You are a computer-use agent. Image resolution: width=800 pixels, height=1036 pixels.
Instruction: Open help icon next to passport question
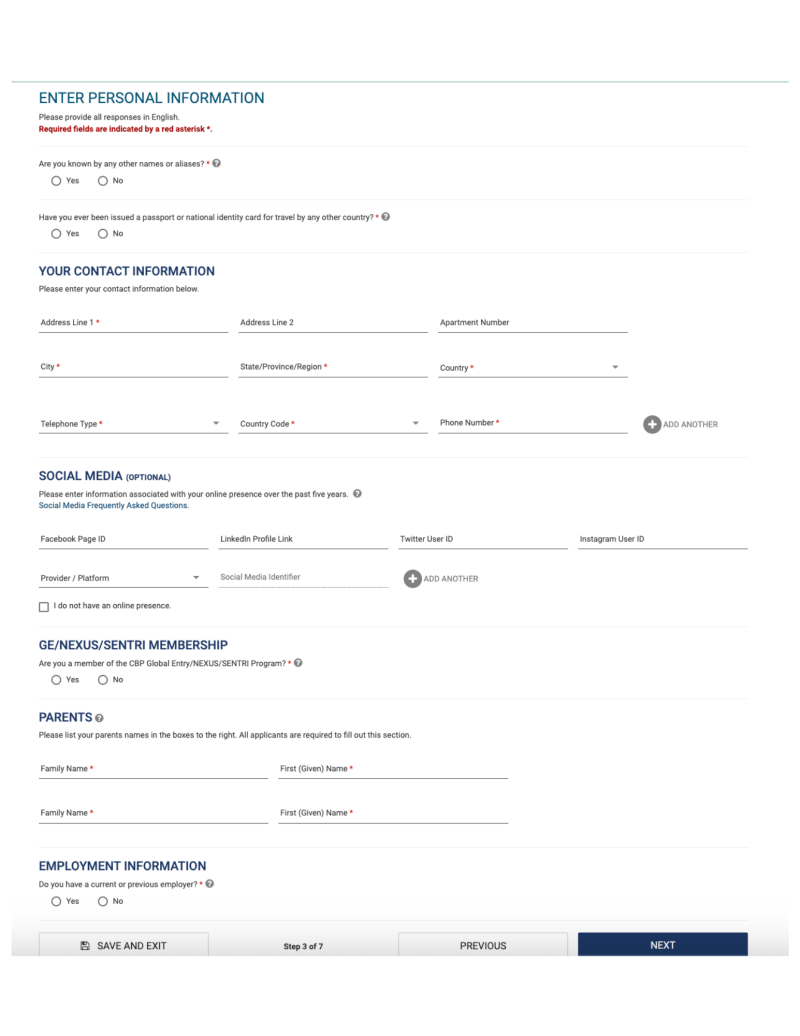386,217
